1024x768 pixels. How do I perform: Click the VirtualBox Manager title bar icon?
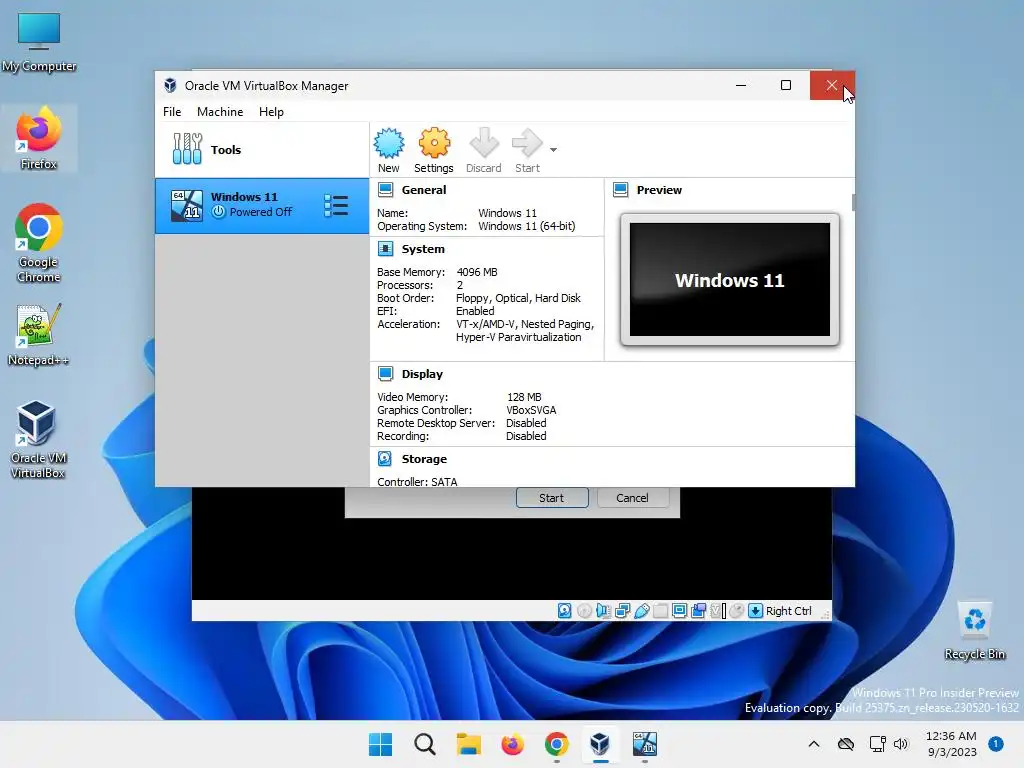[170, 86]
